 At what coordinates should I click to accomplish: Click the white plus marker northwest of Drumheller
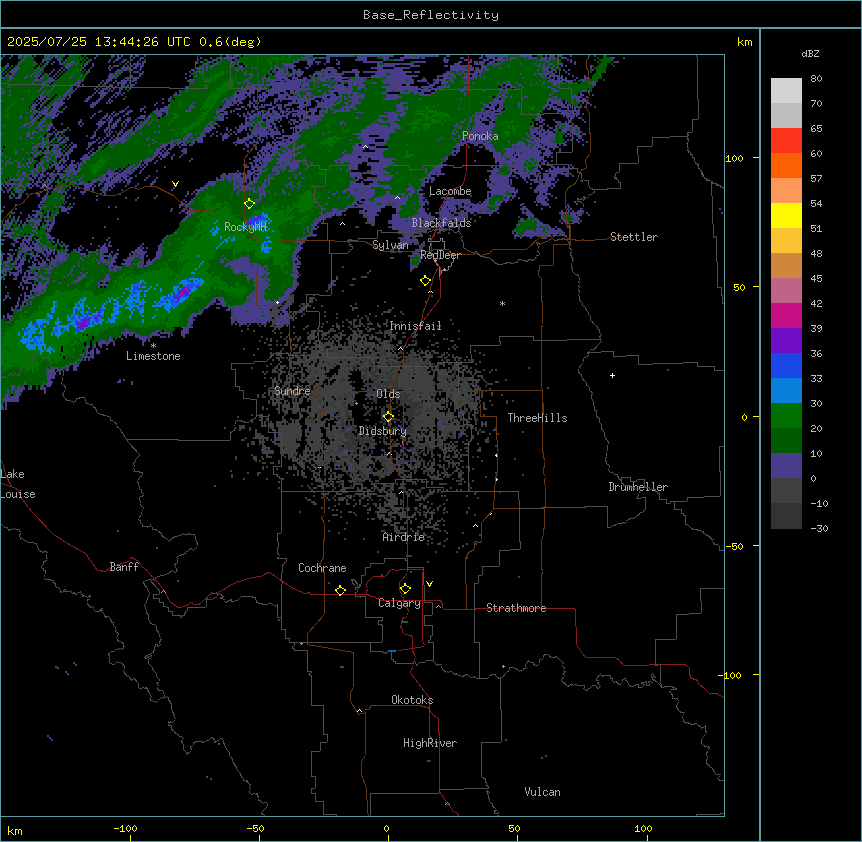point(612,375)
